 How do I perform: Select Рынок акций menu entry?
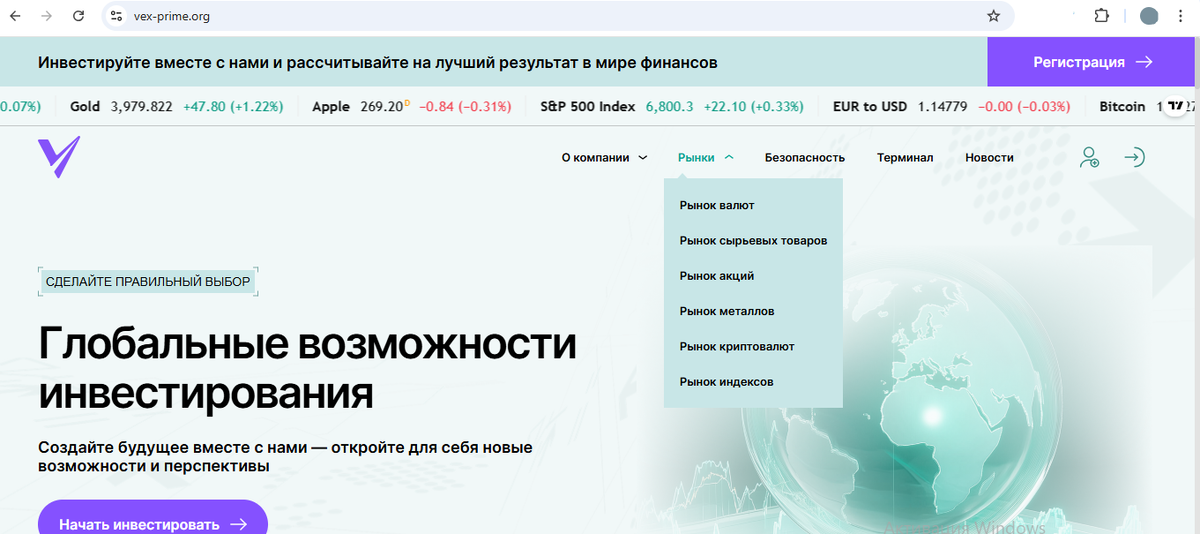[x=717, y=275]
